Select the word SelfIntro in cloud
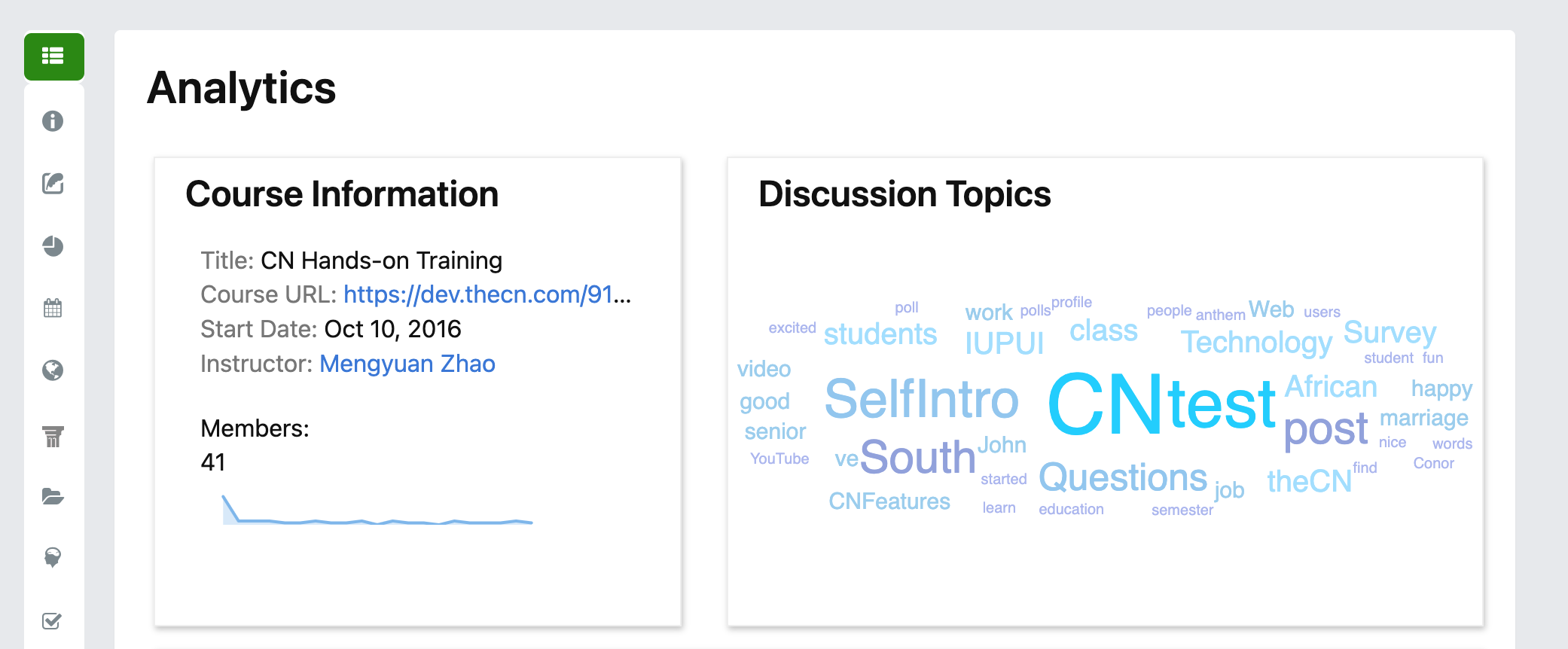The width and height of the screenshot is (1568, 649). 922,399
